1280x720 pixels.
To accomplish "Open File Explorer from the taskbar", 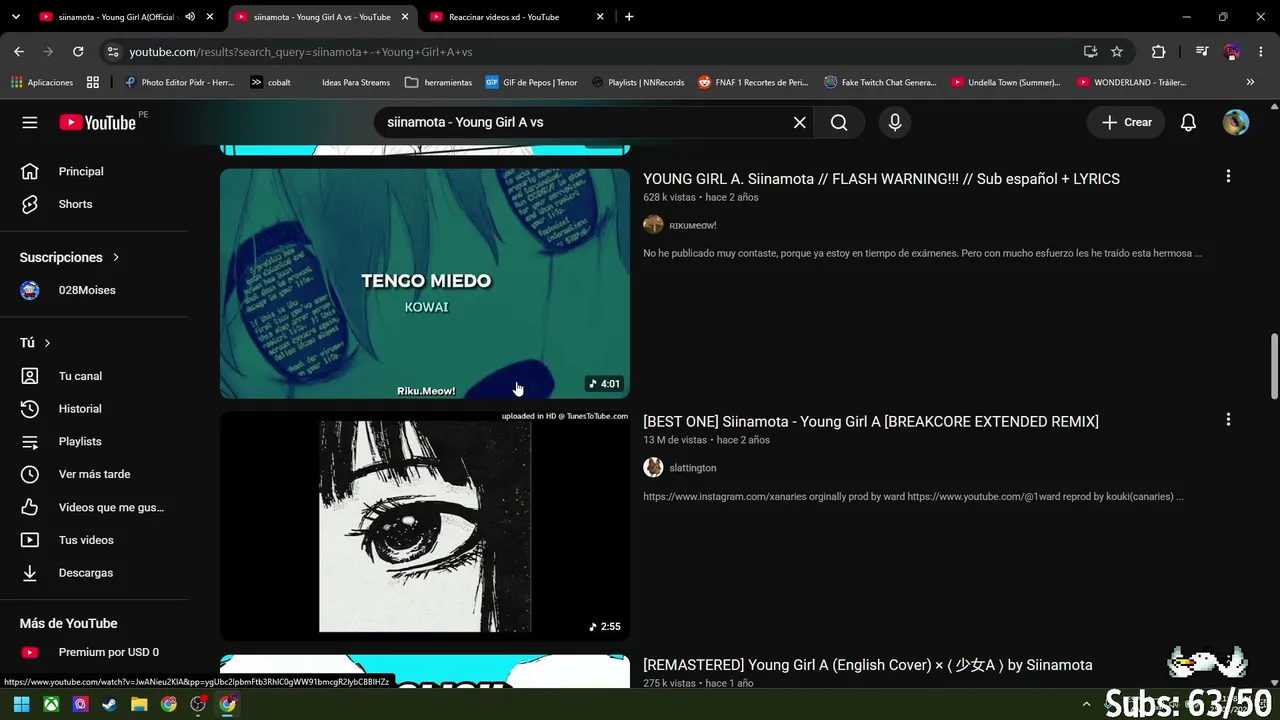I will click(x=139, y=704).
